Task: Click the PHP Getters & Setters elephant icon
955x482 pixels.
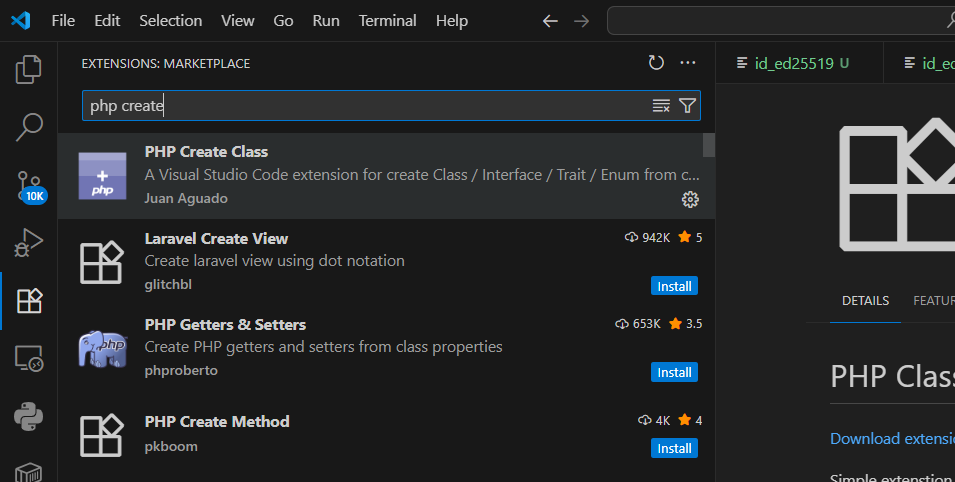Action: pyautogui.click(x=102, y=349)
